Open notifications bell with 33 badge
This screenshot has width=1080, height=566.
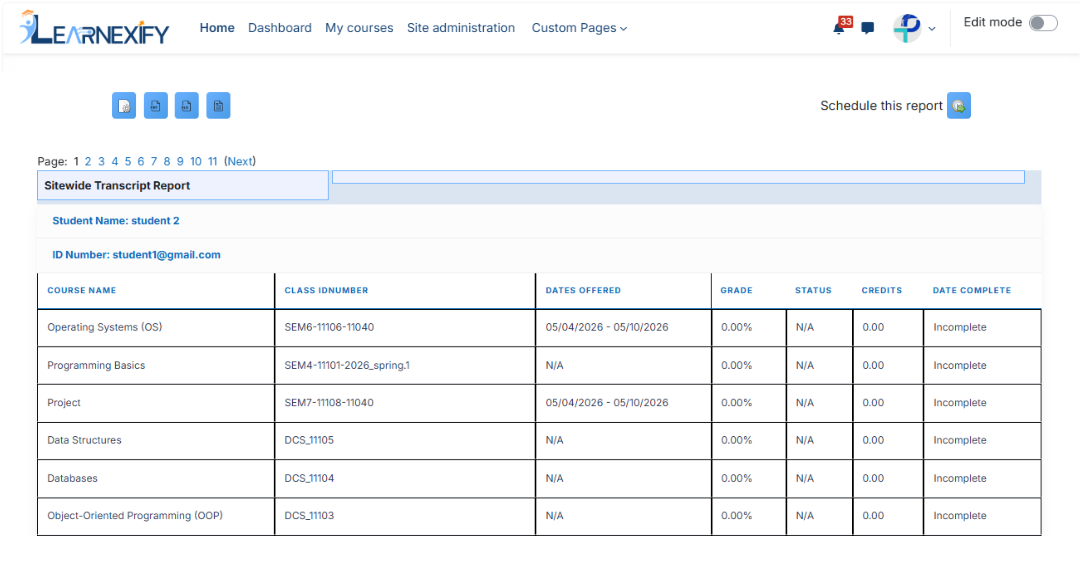click(840, 27)
